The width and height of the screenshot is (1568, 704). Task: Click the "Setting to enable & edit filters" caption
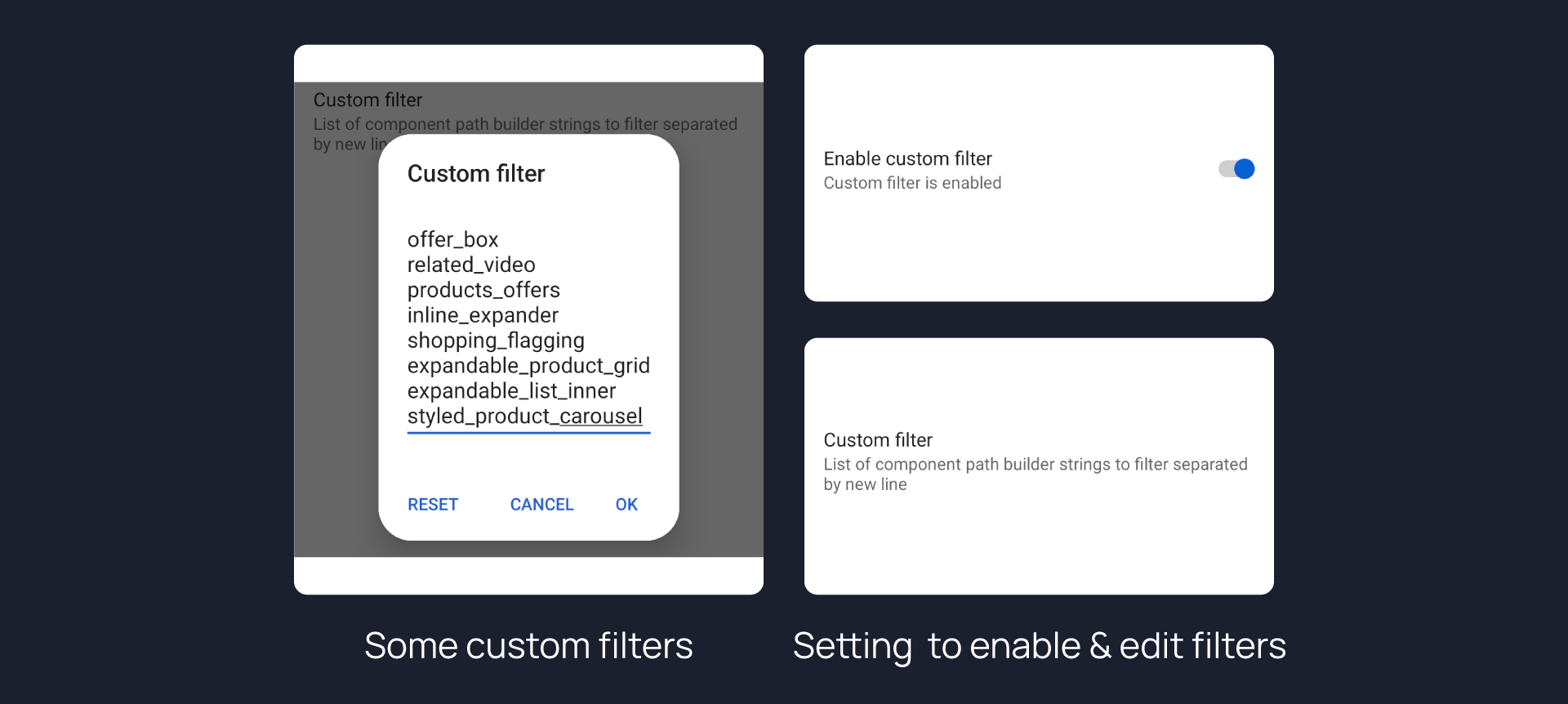(1039, 646)
